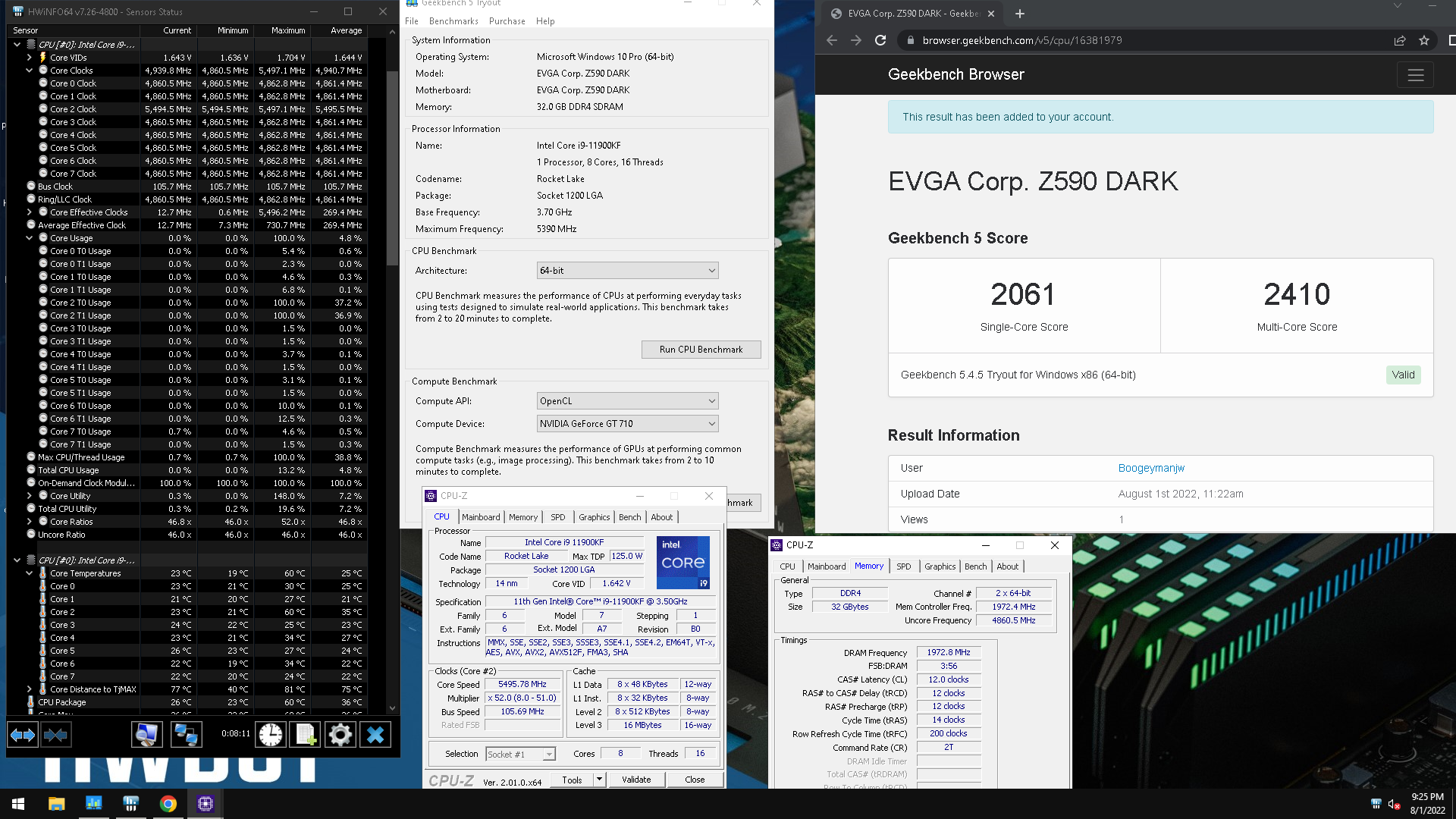
Task: Expand the Core Ratios tree node
Action: (30, 522)
